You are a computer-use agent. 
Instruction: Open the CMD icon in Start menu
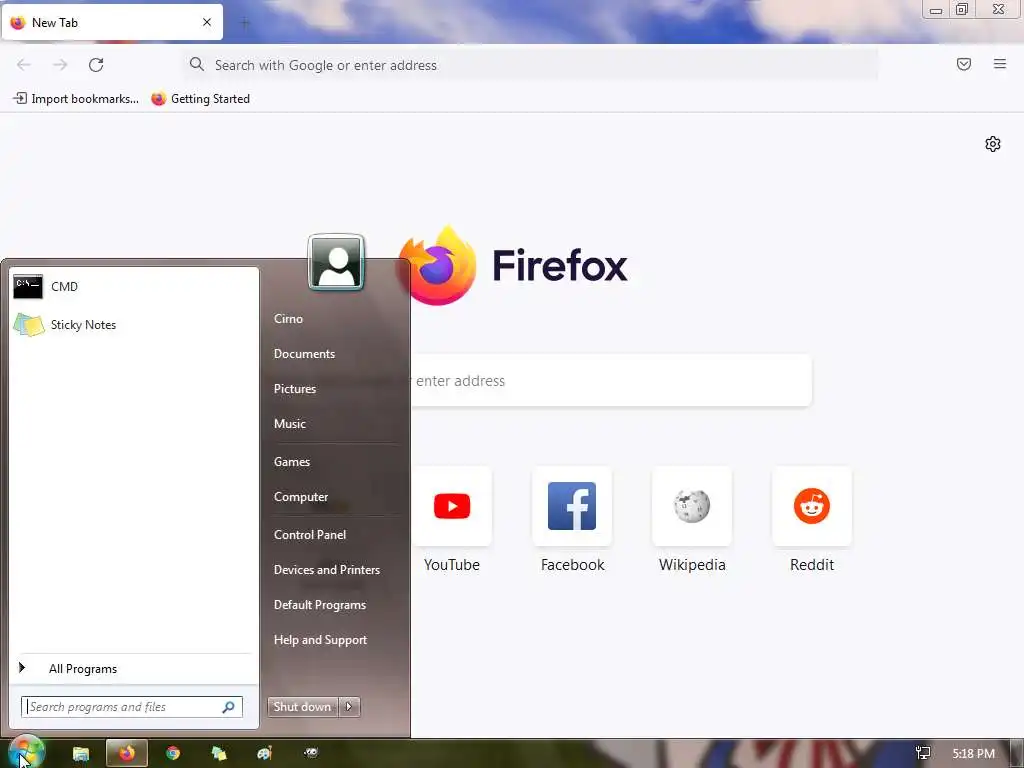(28, 287)
